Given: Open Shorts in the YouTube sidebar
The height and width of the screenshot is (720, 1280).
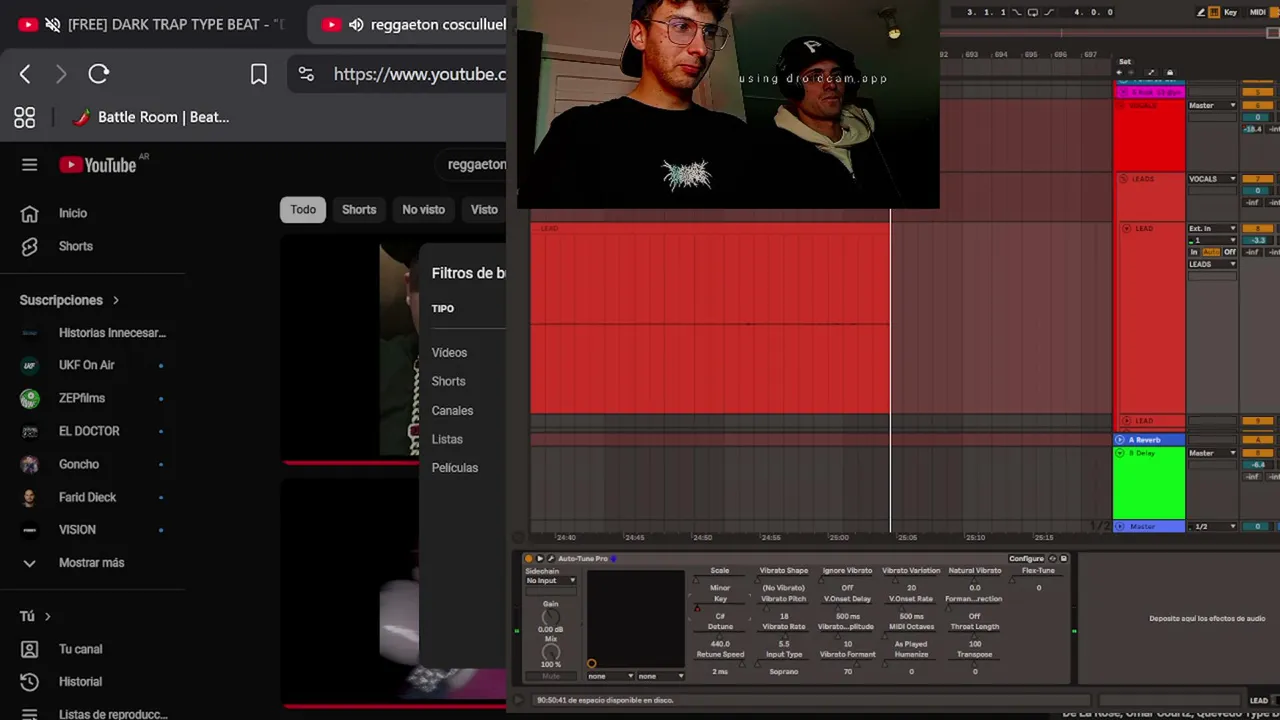Looking at the screenshot, I should (x=76, y=246).
